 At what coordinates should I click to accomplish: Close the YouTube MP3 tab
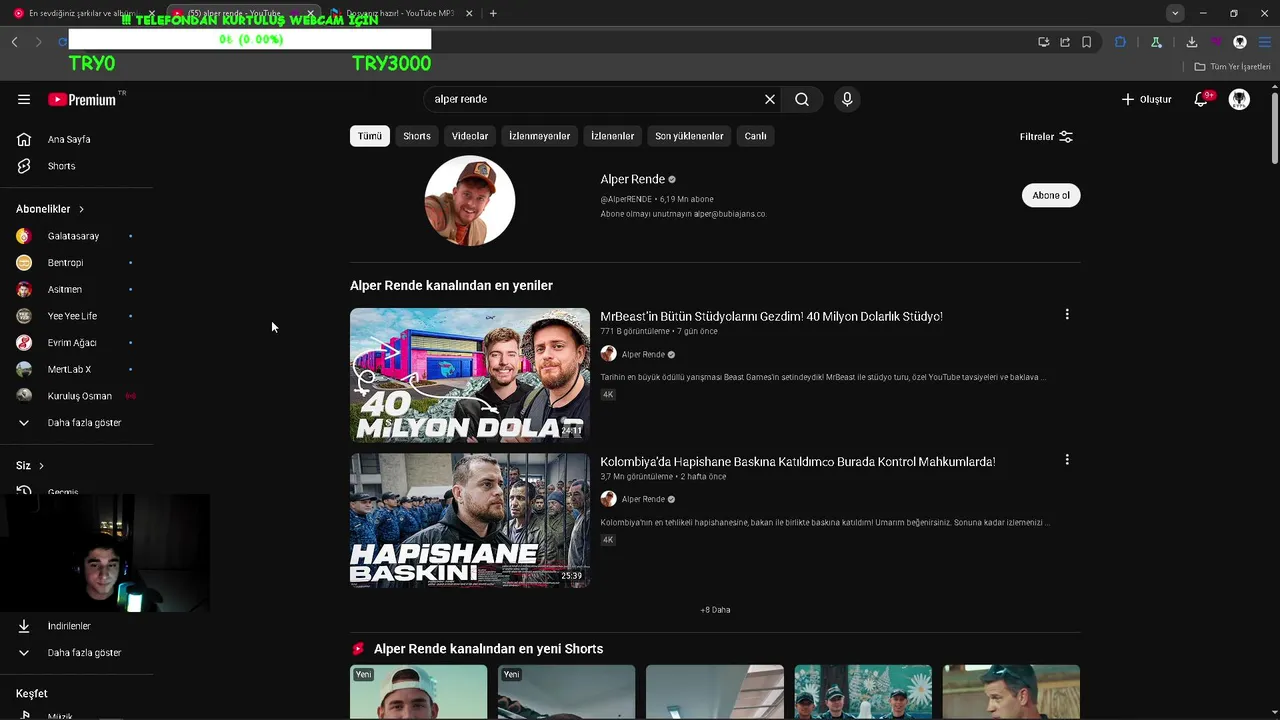[x=469, y=13]
